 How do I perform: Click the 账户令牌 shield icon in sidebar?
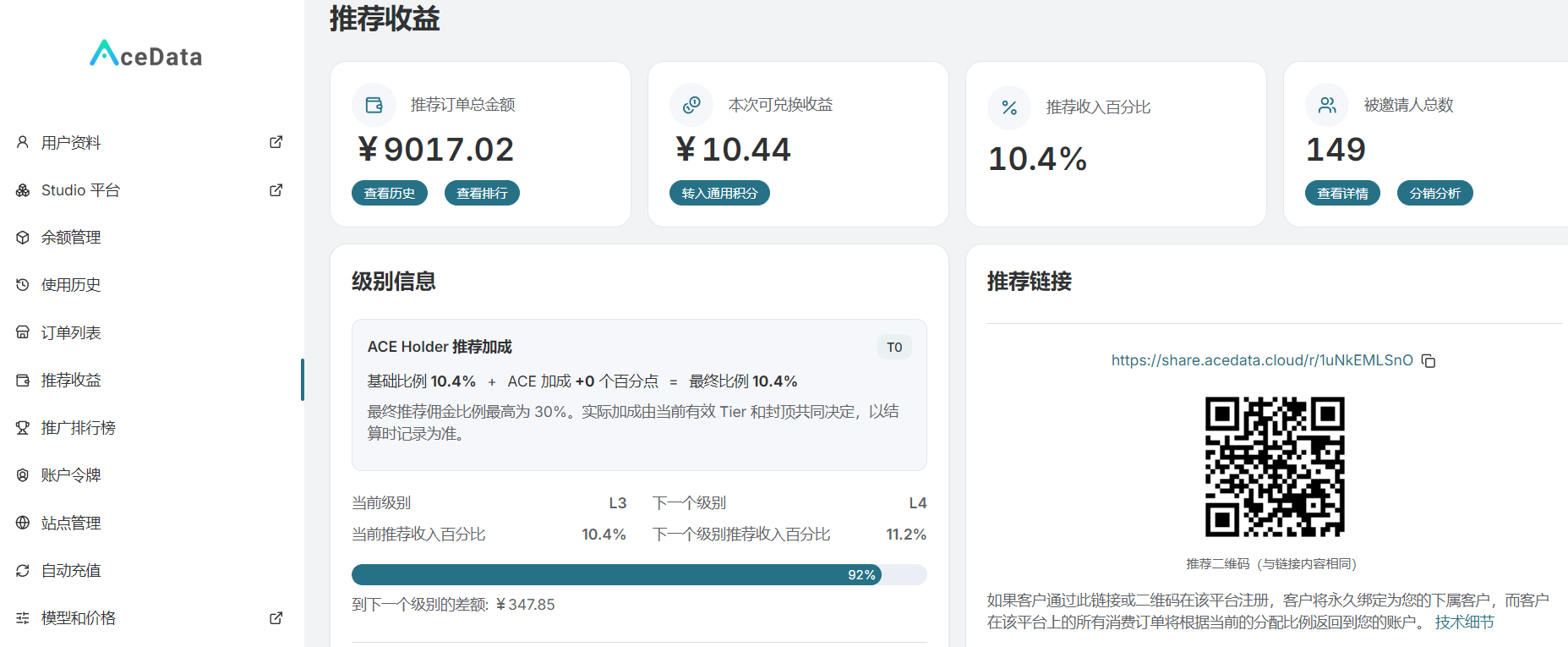23,475
